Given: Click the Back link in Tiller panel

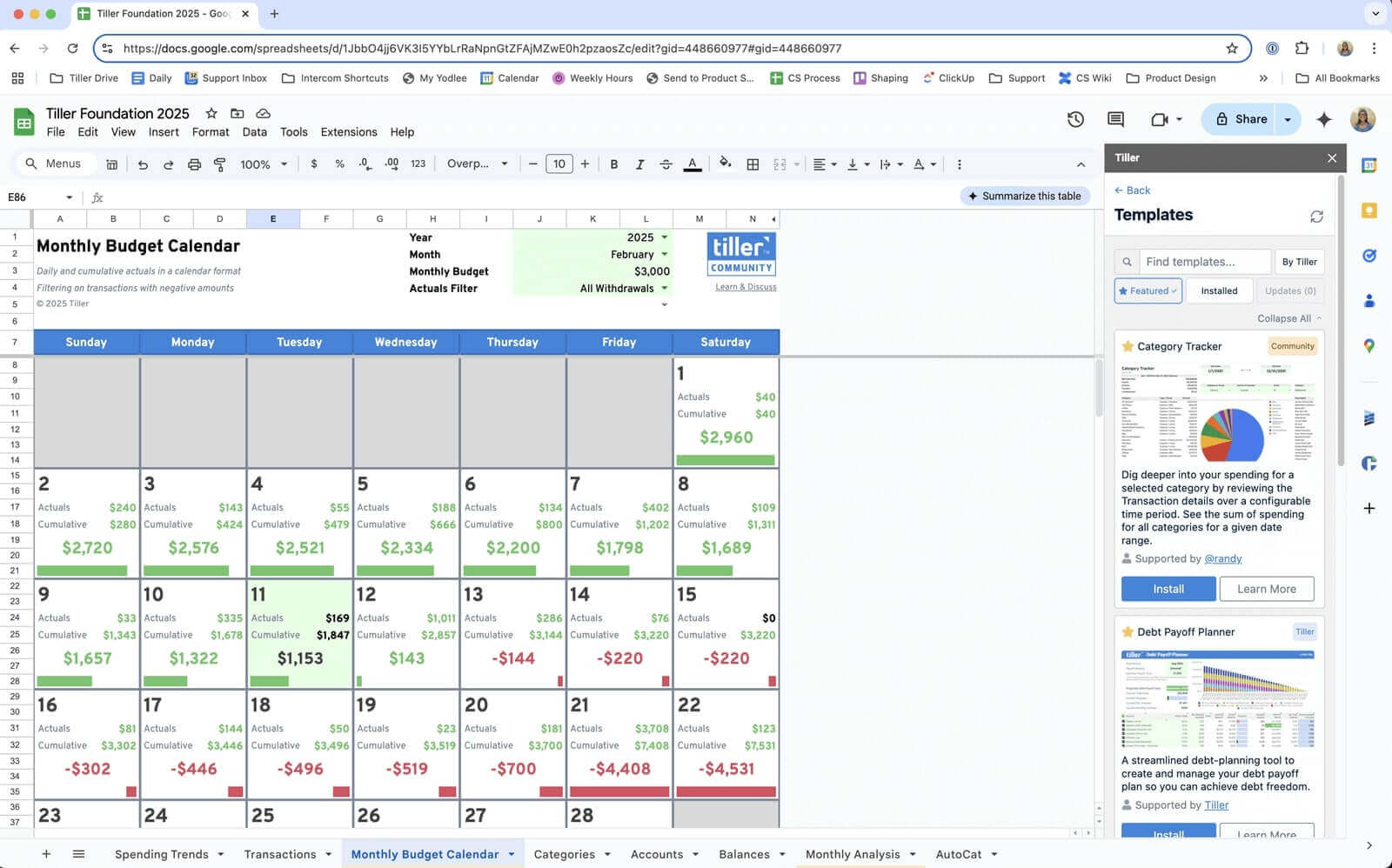Looking at the screenshot, I should click(x=1132, y=190).
